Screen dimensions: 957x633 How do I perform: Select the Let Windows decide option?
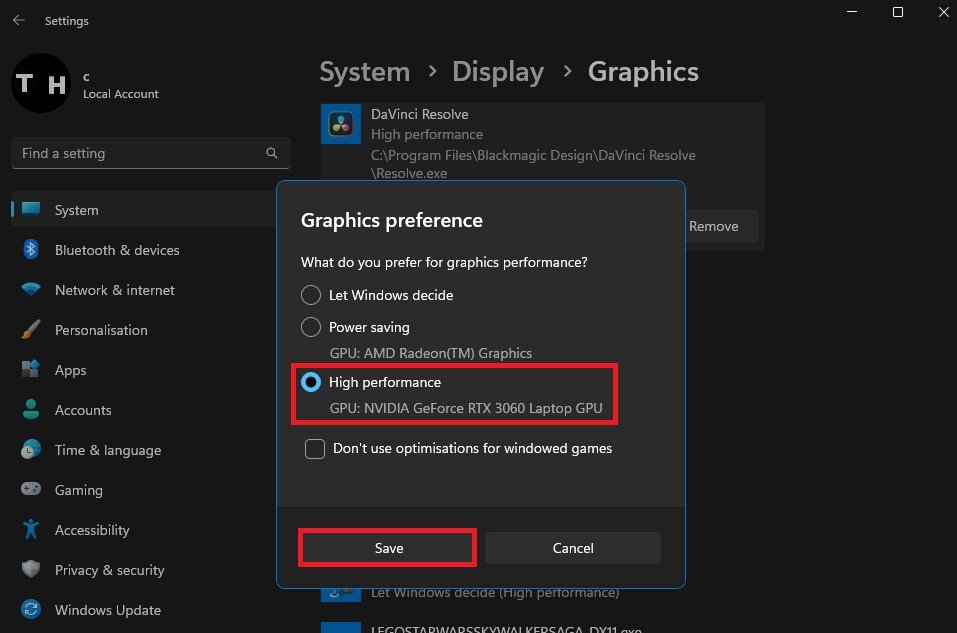[x=312, y=295]
